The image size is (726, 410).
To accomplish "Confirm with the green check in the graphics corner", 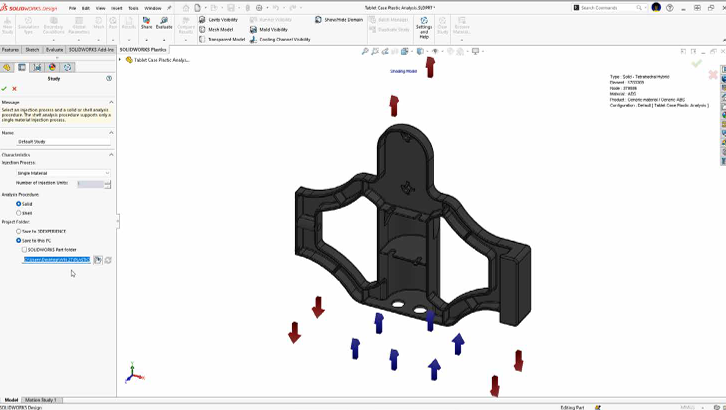I will click(x=696, y=64).
